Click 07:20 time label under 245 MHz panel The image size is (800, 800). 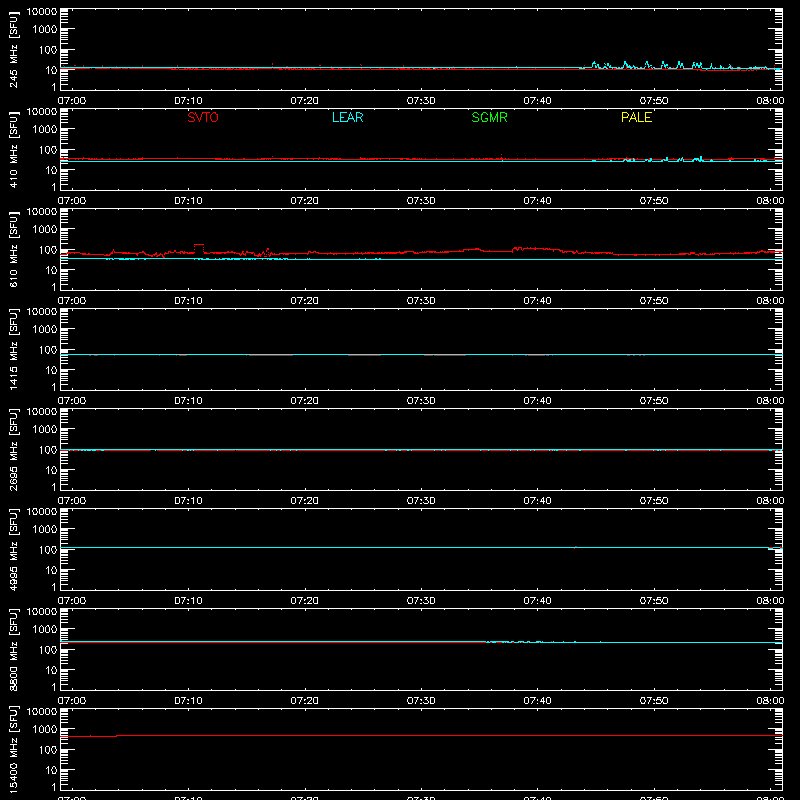(x=305, y=101)
